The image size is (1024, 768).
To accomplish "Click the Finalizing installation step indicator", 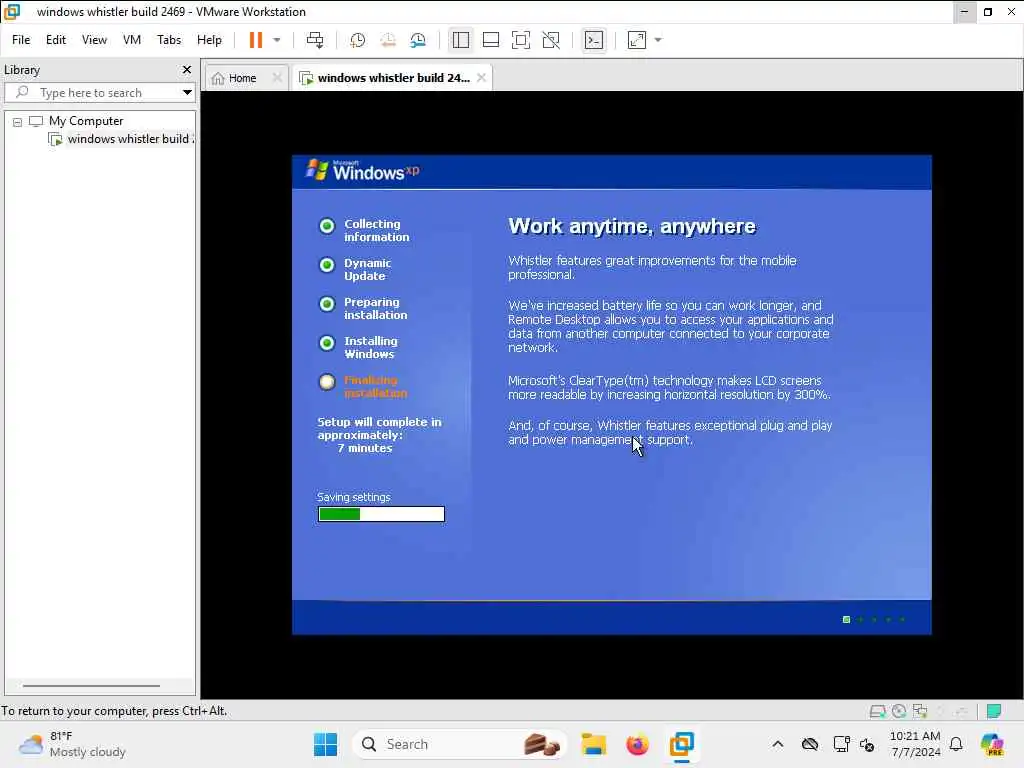I will [327, 382].
